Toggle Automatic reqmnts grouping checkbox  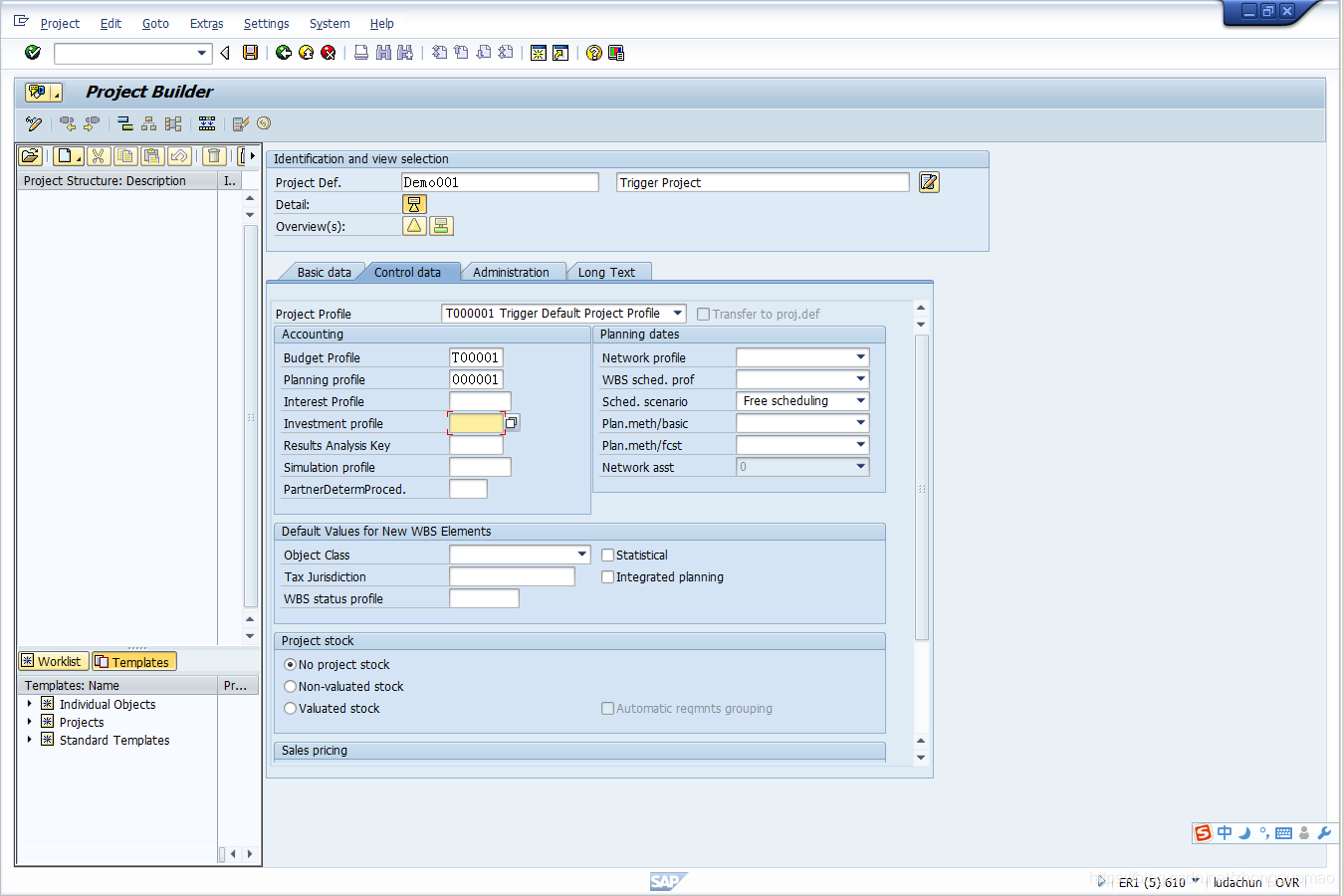point(607,709)
